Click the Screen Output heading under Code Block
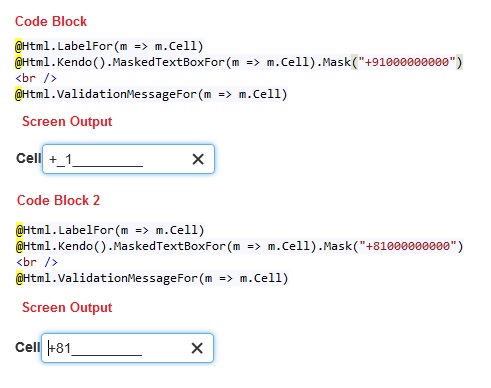491x388 pixels. tap(67, 122)
